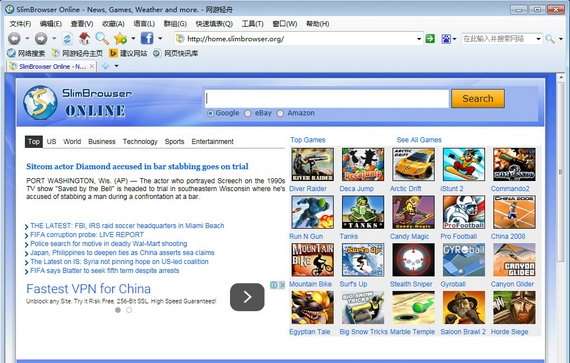Open favorites with yellow star icon
Screen dimensions: 570x363
(120, 38)
